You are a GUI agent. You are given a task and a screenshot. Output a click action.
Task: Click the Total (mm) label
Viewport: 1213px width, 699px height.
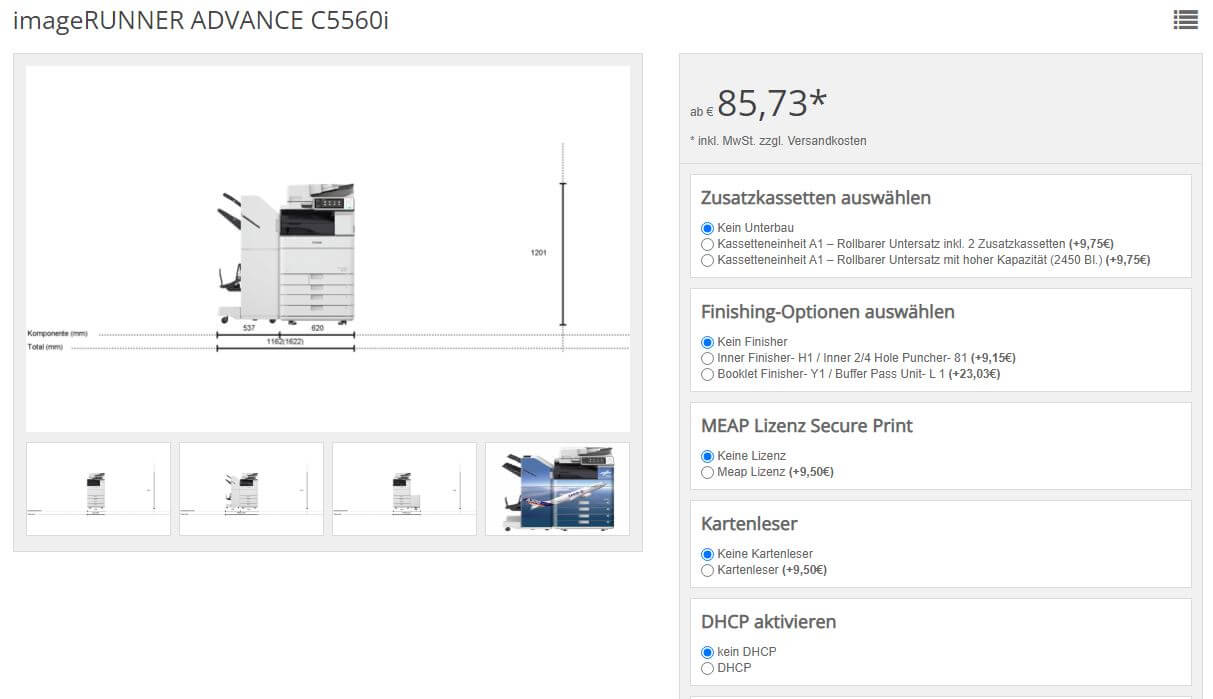point(45,347)
